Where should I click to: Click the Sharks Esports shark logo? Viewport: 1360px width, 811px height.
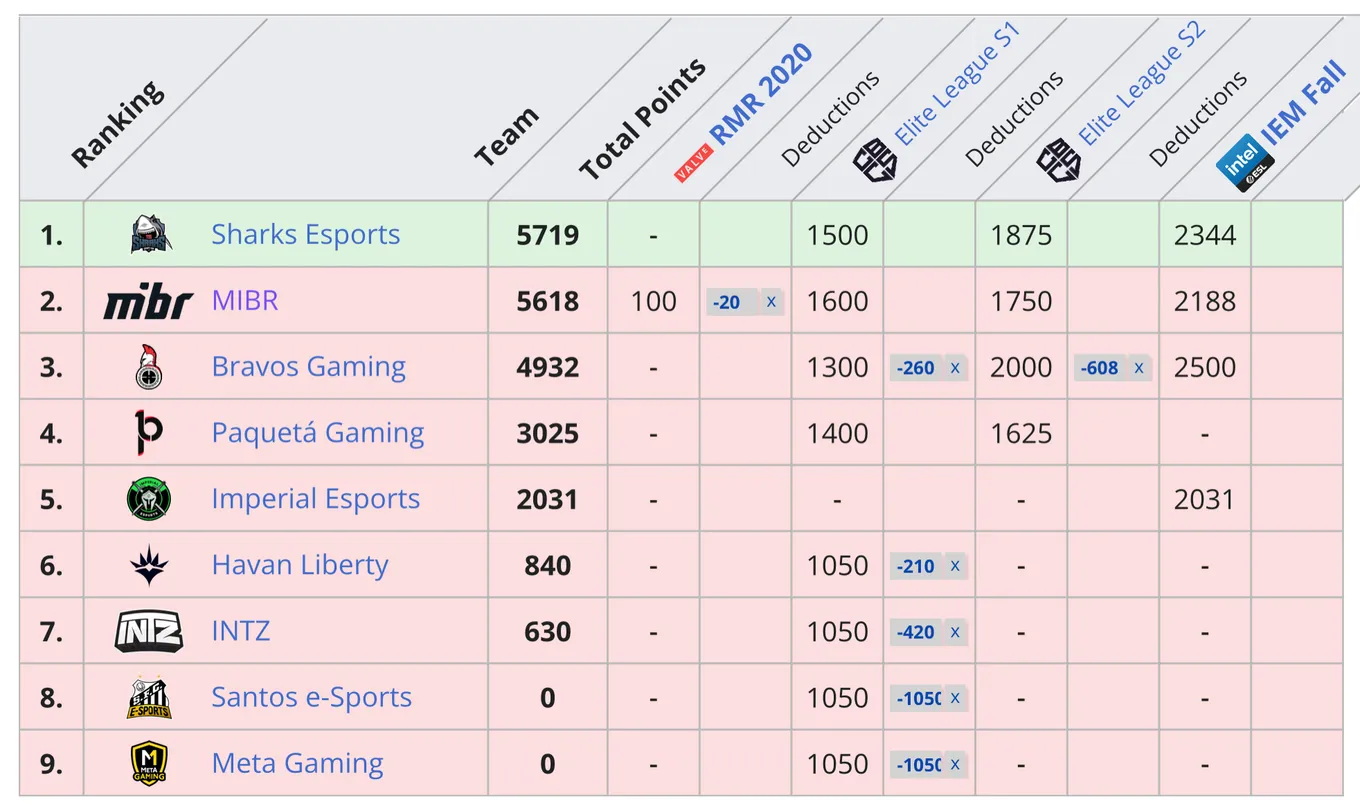click(149, 235)
